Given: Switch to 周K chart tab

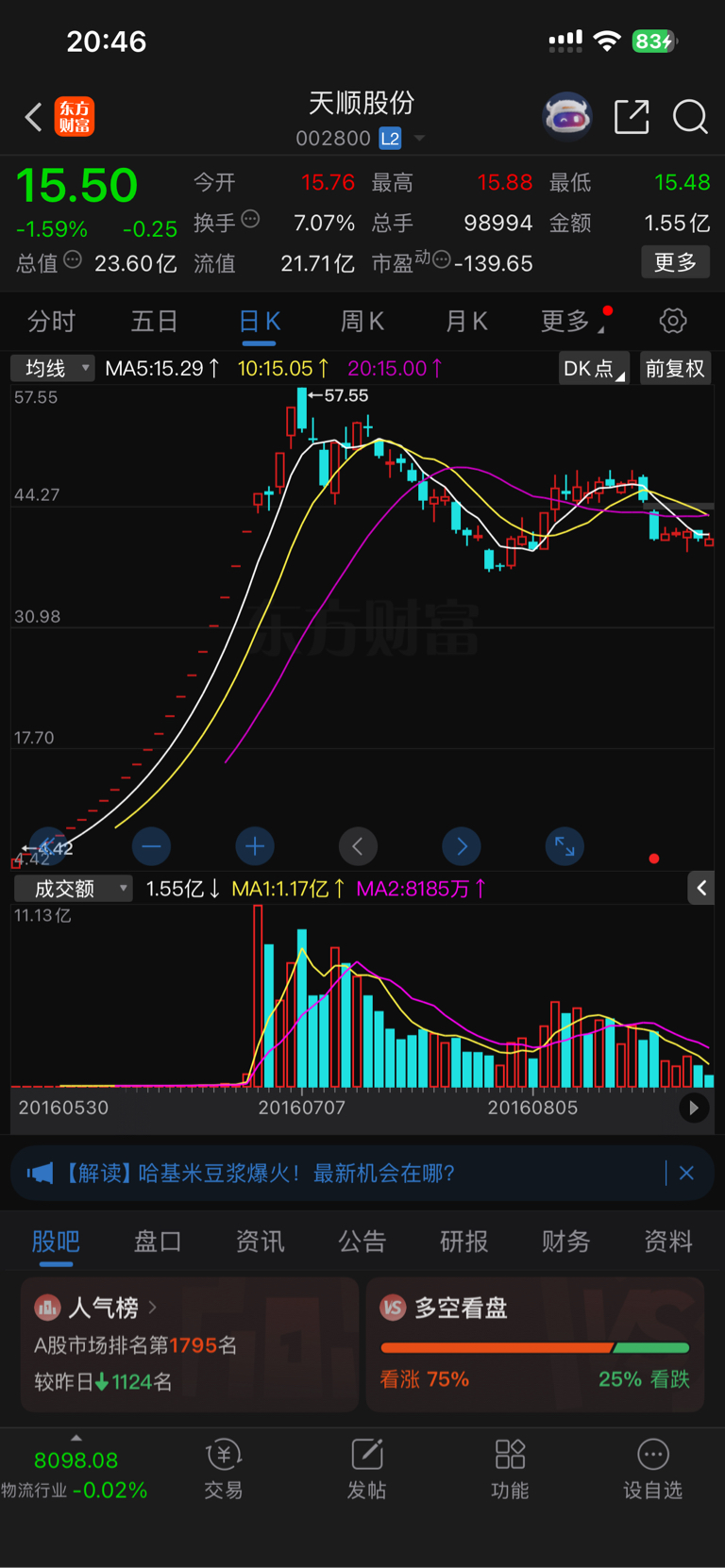Looking at the screenshot, I should pyautogui.click(x=362, y=322).
